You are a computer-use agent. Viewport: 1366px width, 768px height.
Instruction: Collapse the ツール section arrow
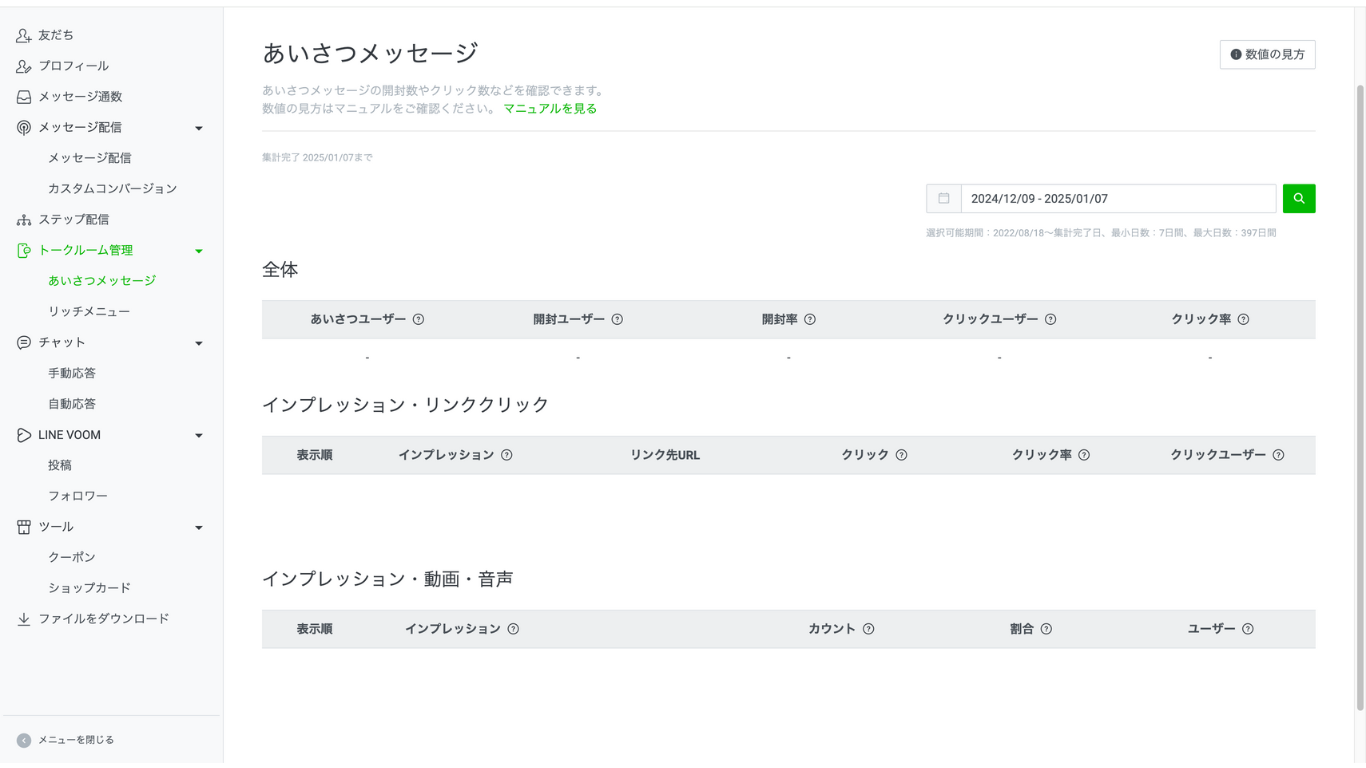tap(199, 528)
